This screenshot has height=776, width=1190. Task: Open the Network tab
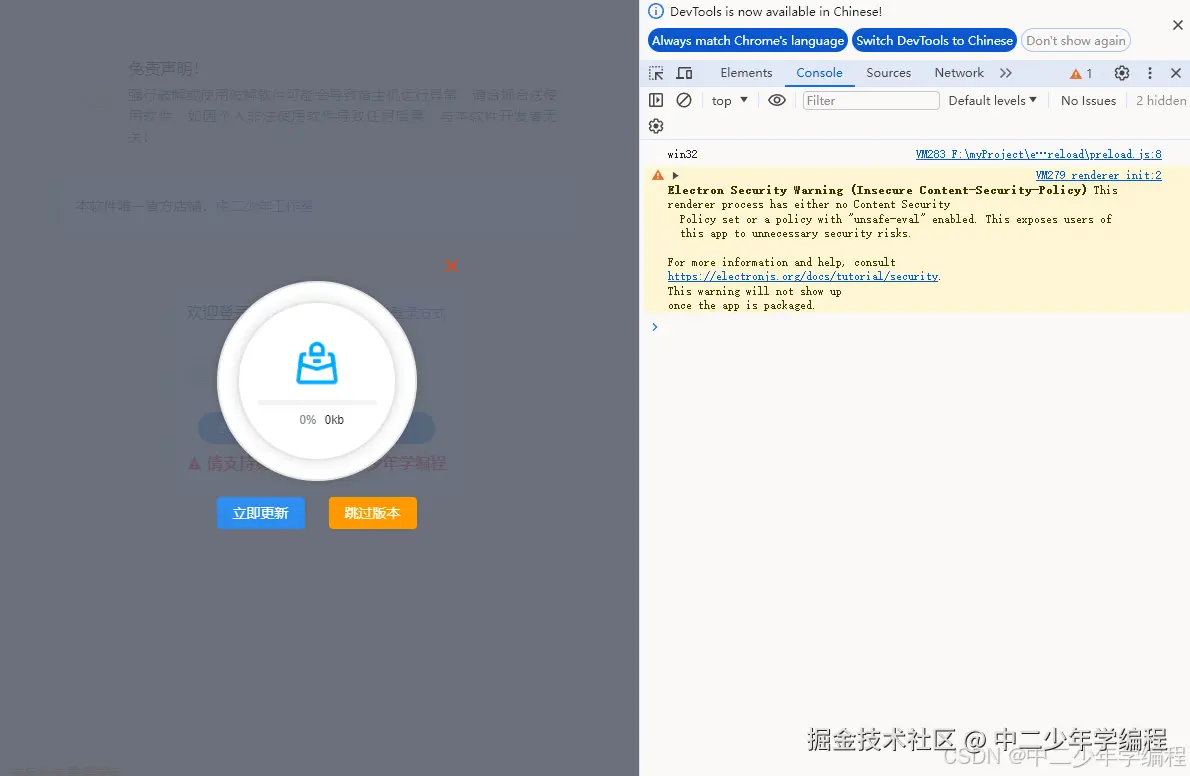[958, 72]
